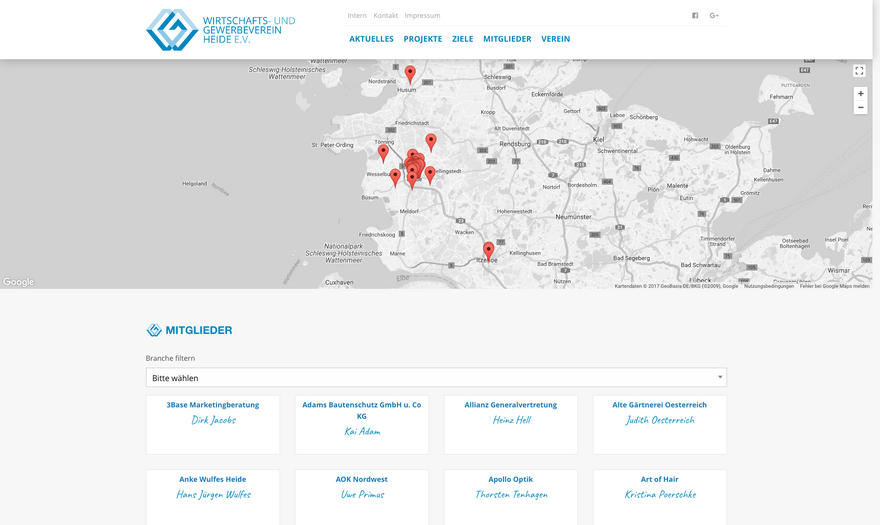
Task: Open the Impressum link
Action: coord(422,16)
